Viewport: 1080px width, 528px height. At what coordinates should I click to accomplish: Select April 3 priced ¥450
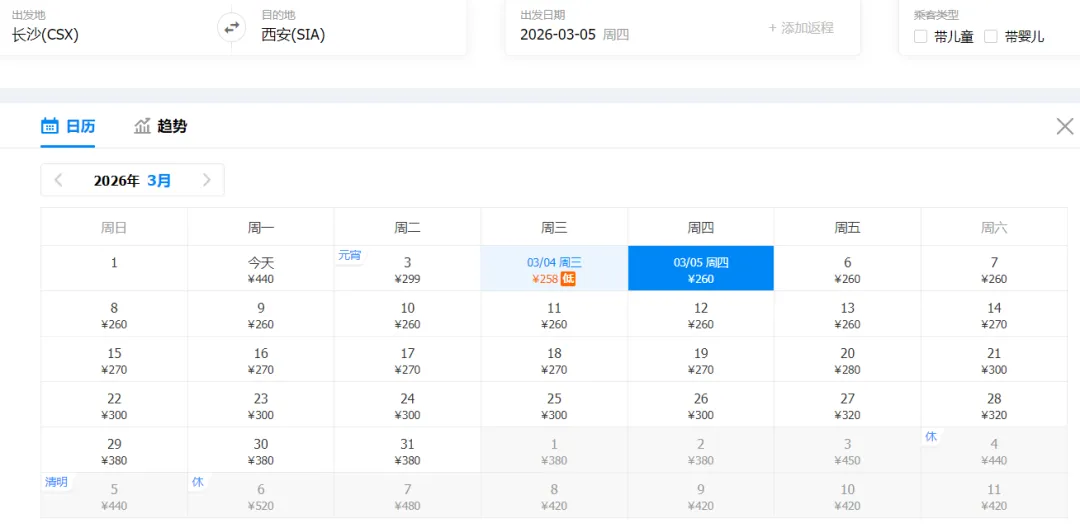tap(848, 450)
